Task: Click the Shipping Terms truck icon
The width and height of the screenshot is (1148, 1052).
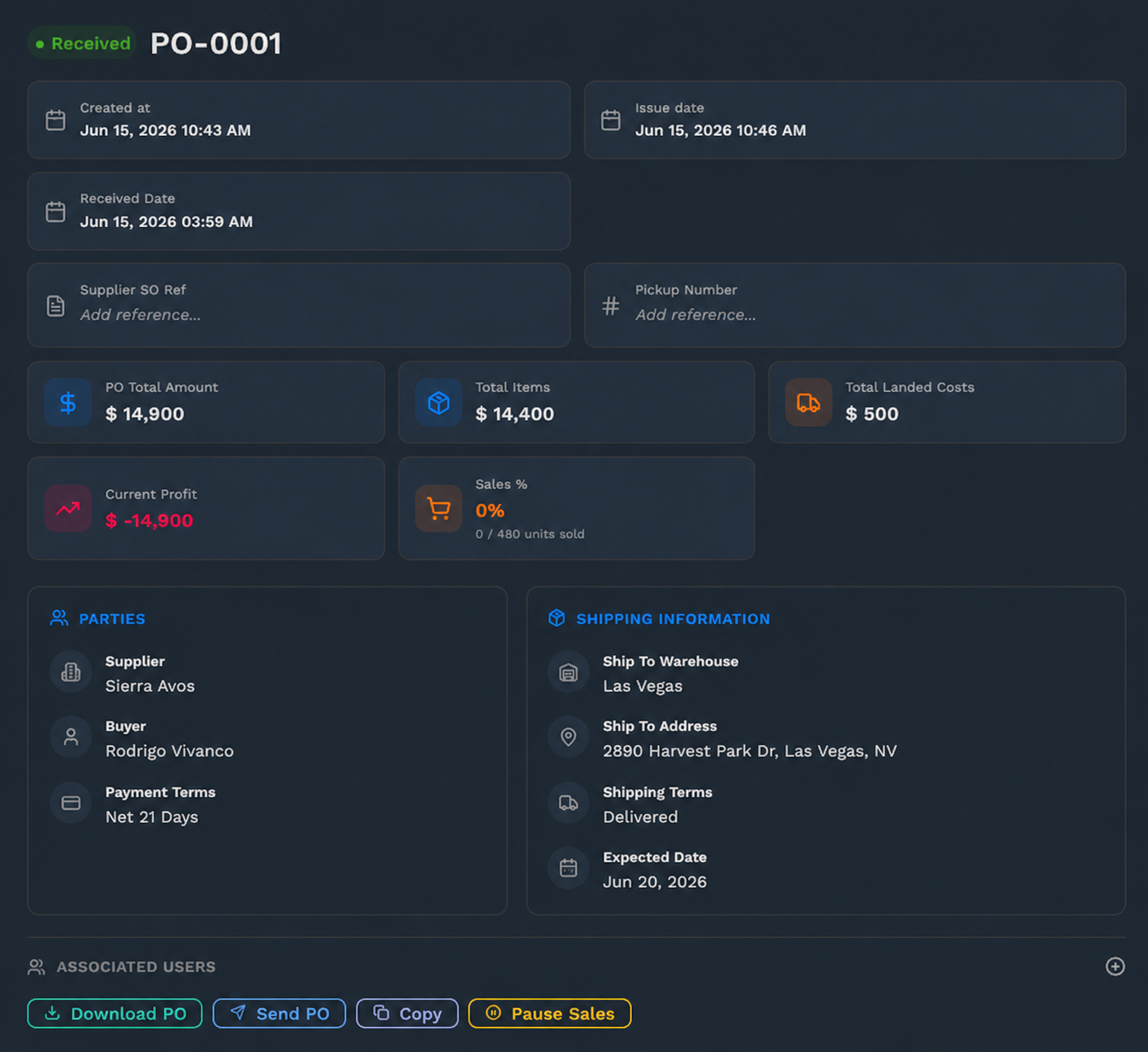Action: pyautogui.click(x=569, y=803)
